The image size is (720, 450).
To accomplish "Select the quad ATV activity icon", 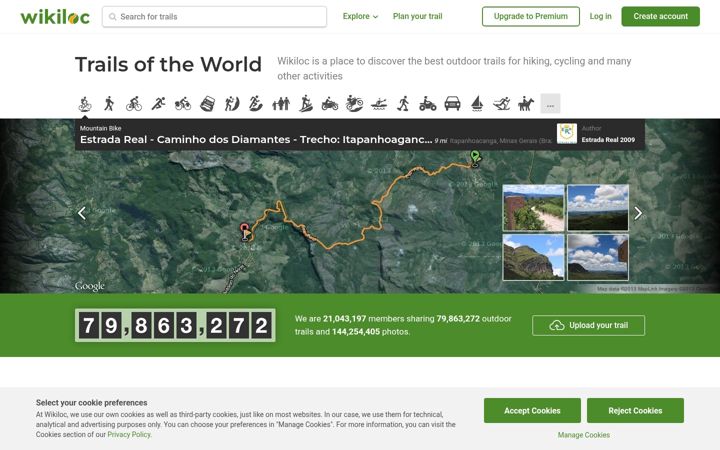I will [428, 104].
